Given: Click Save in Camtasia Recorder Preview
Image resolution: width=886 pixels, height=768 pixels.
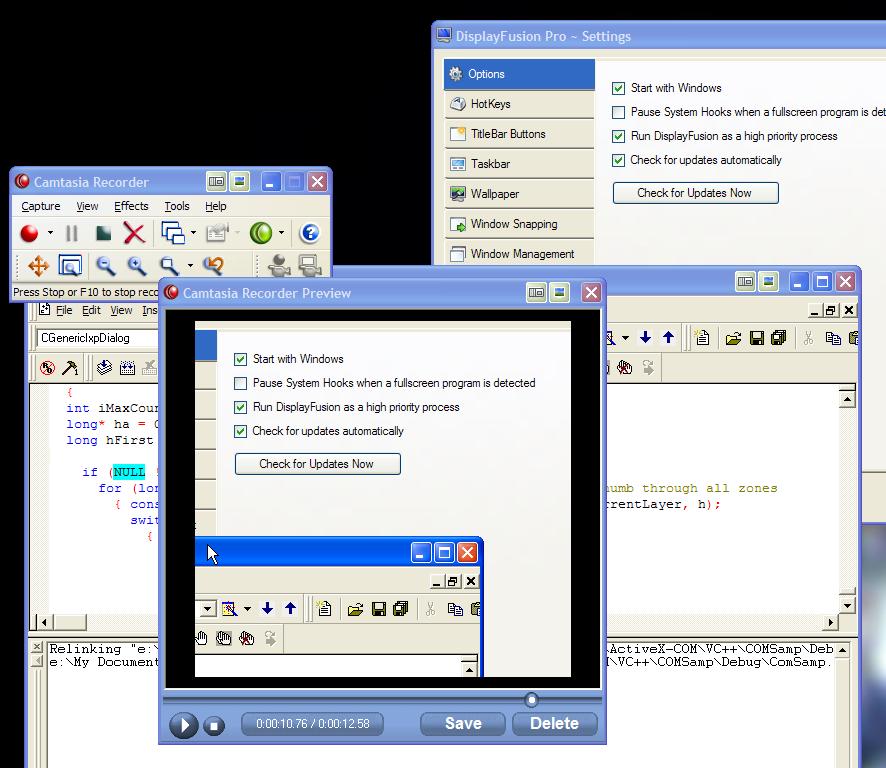Looking at the screenshot, I should pyautogui.click(x=463, y=723).
